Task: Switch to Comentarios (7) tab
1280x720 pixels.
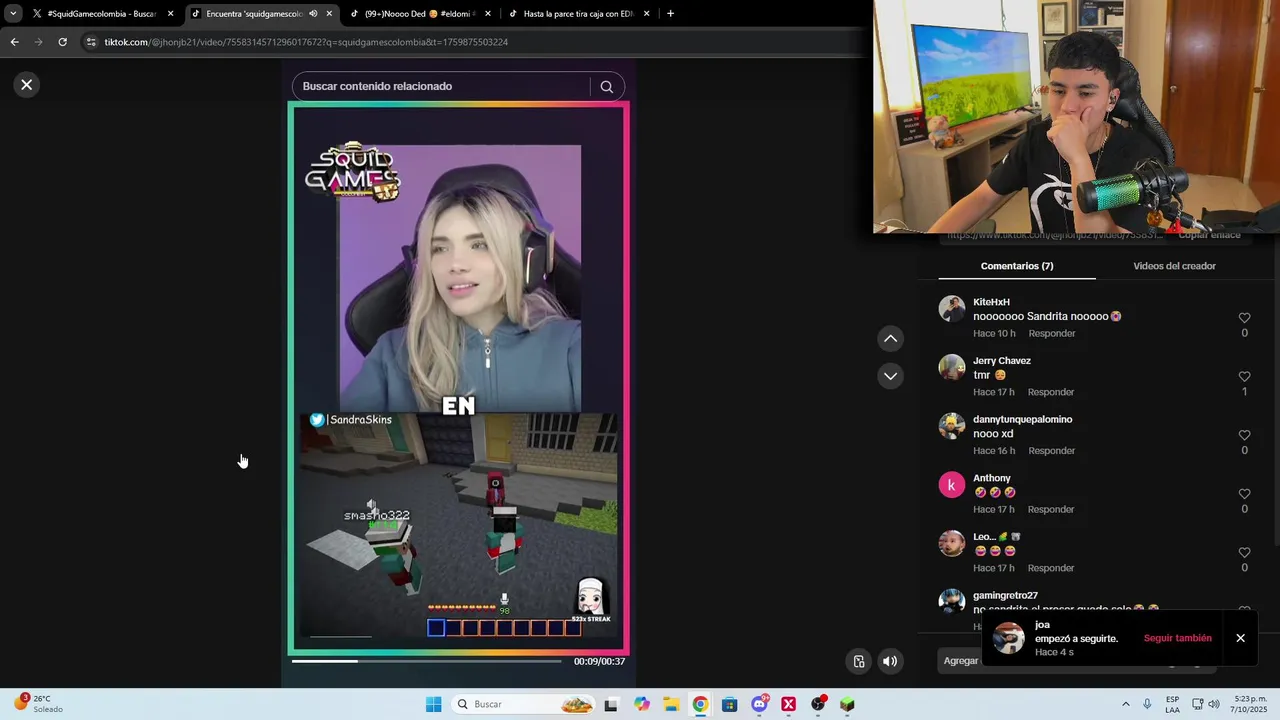Action: point(1017,266)
